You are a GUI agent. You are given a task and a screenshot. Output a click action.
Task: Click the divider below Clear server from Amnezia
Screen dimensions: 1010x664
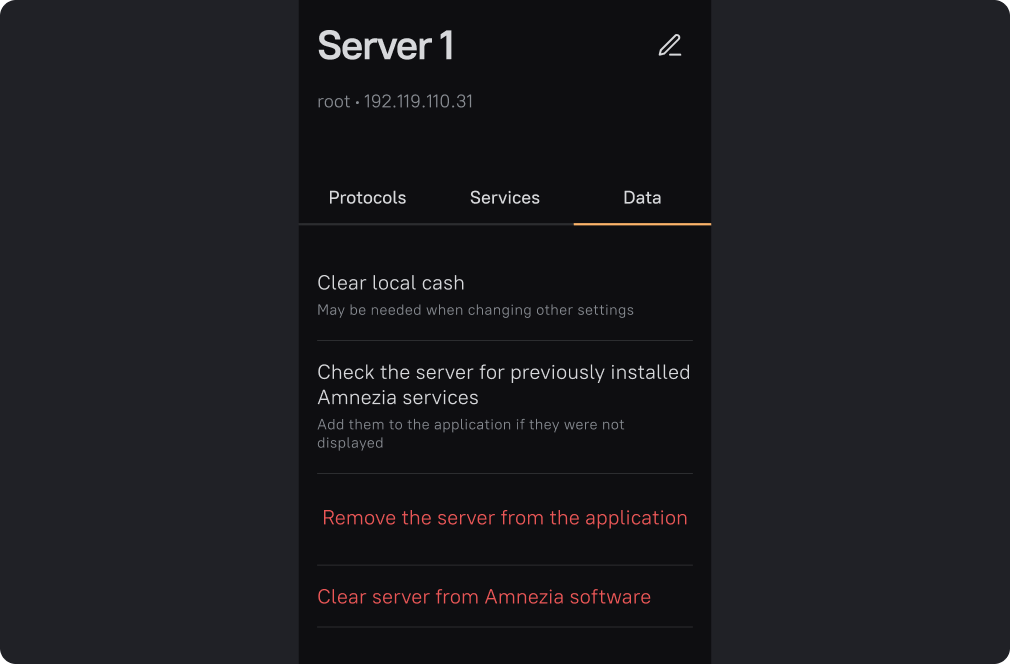pyautogui.click(x=504, y=627)
